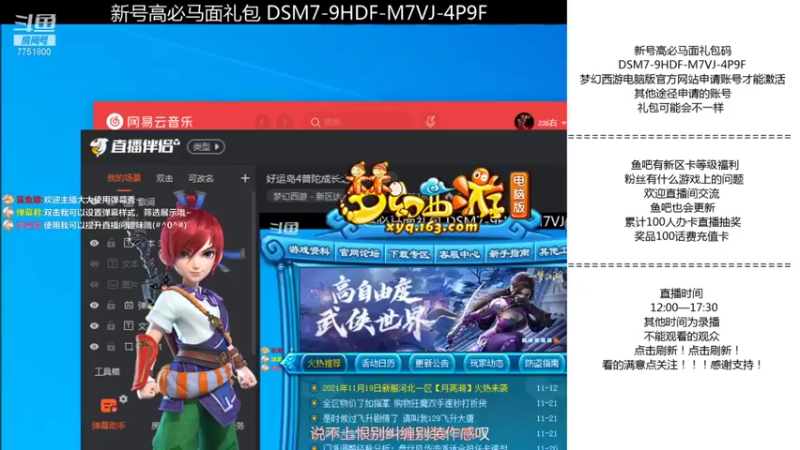
Task: Select the 火热推荐 news tab
Action: [x=323, y=363]
